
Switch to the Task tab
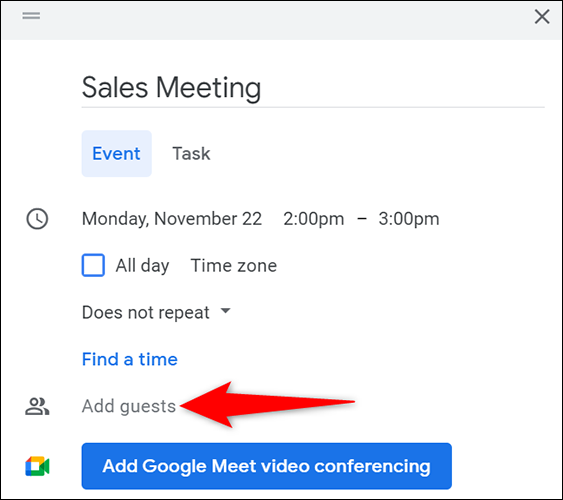191,154
